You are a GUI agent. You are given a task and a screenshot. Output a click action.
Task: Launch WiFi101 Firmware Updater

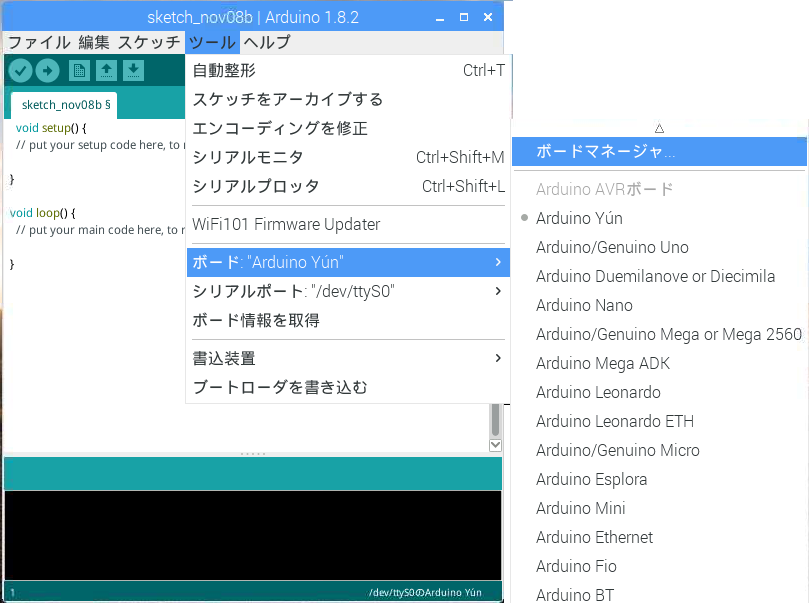(348, 224)
